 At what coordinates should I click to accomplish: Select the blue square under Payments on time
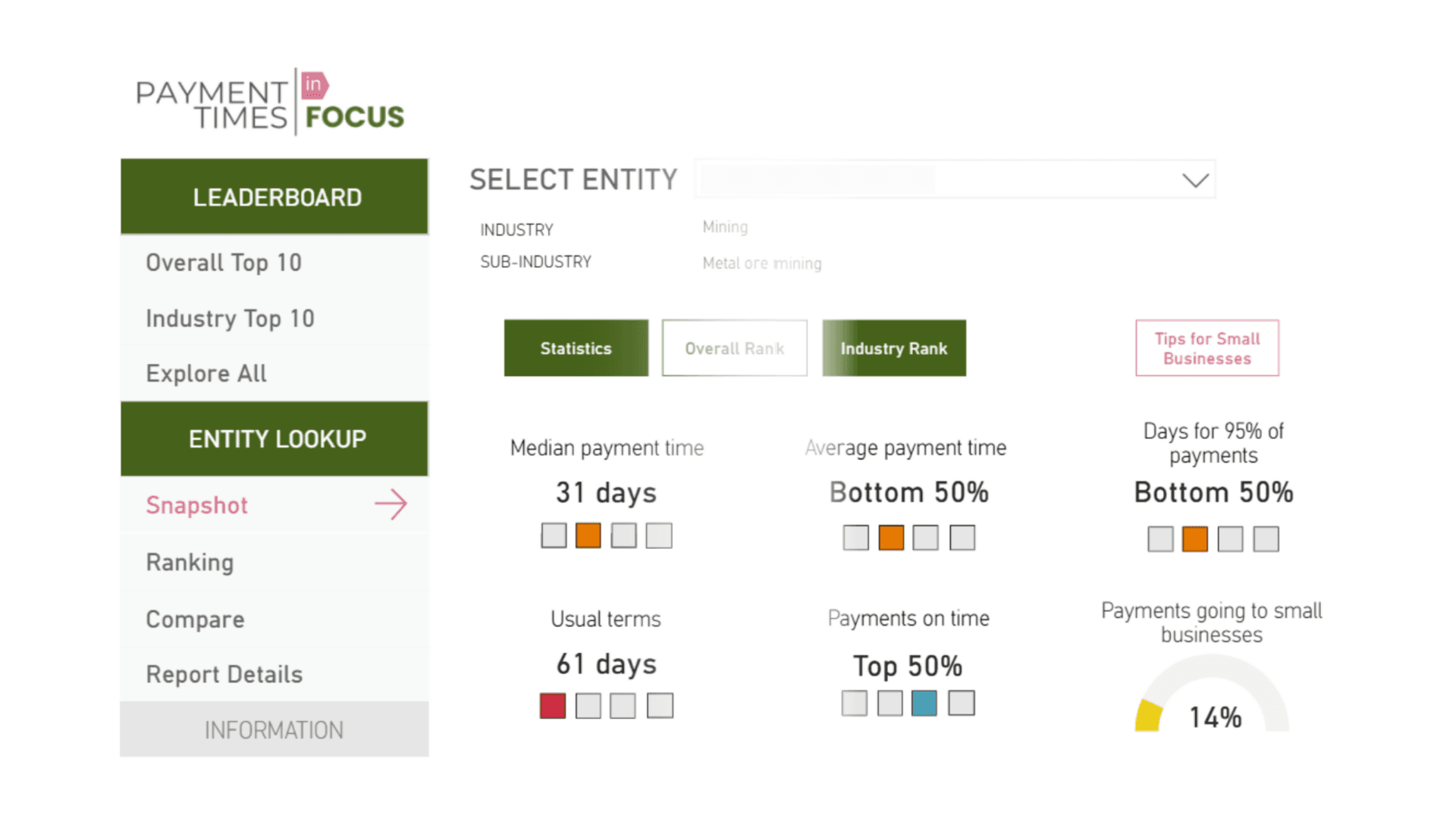(925, 703)
